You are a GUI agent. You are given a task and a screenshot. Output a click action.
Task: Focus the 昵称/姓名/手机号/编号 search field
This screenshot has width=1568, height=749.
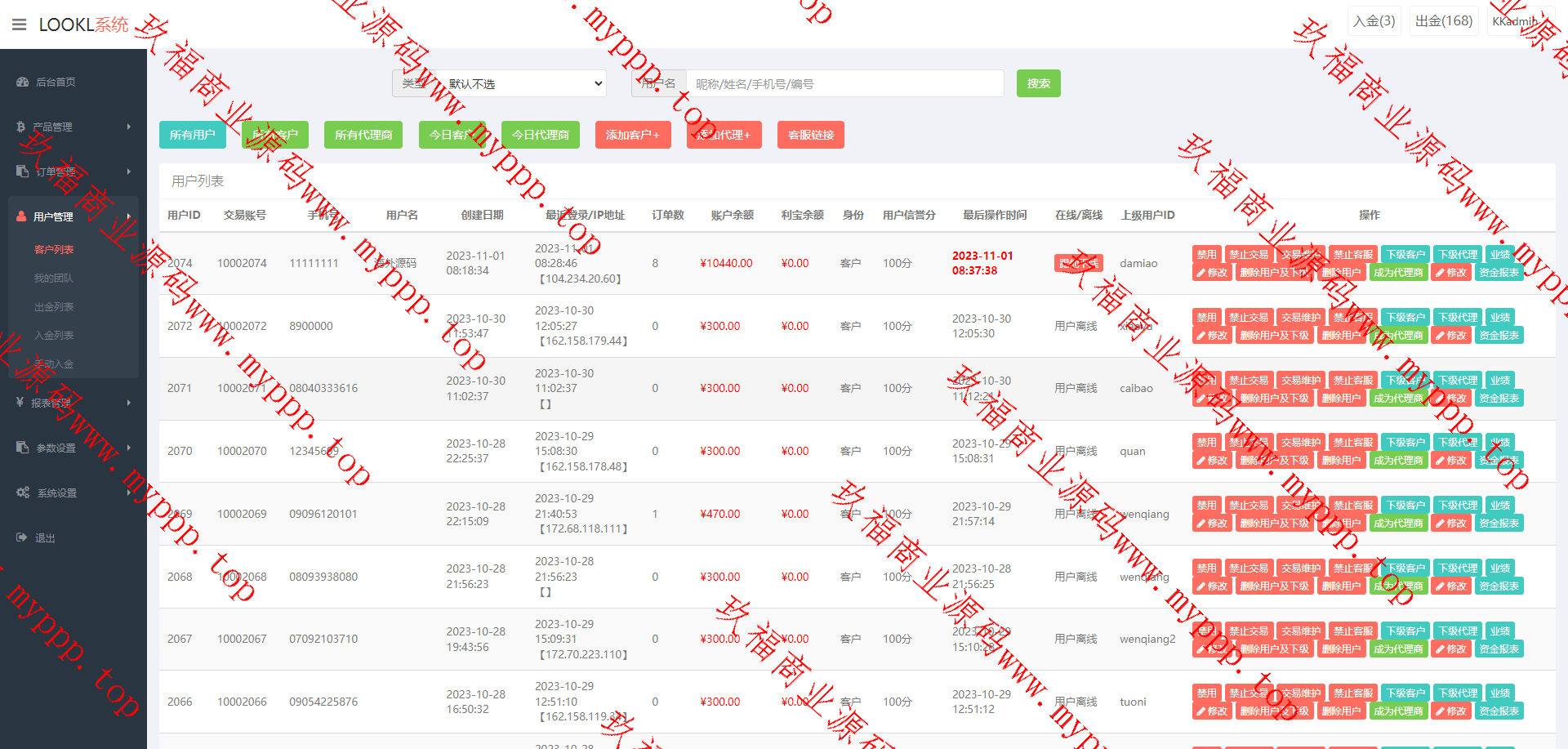pos(845,83)
